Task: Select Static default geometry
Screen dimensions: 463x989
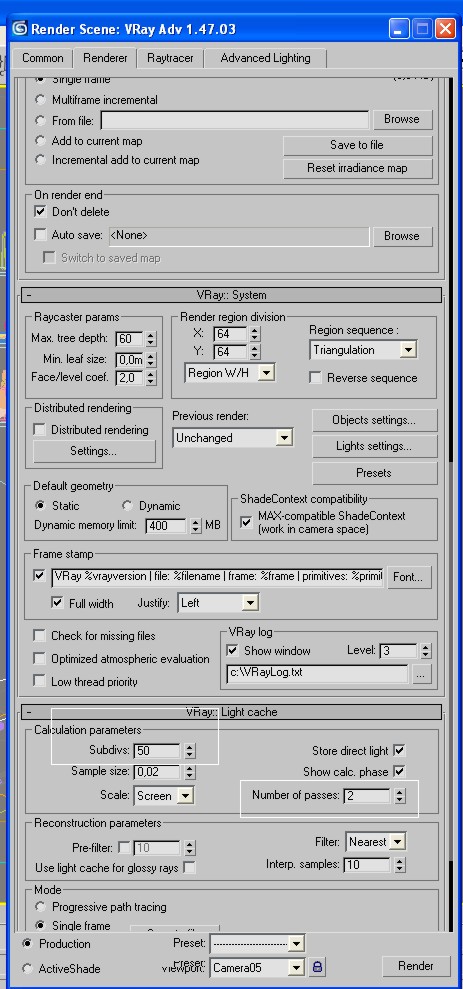Action: (x=40, y=506)
